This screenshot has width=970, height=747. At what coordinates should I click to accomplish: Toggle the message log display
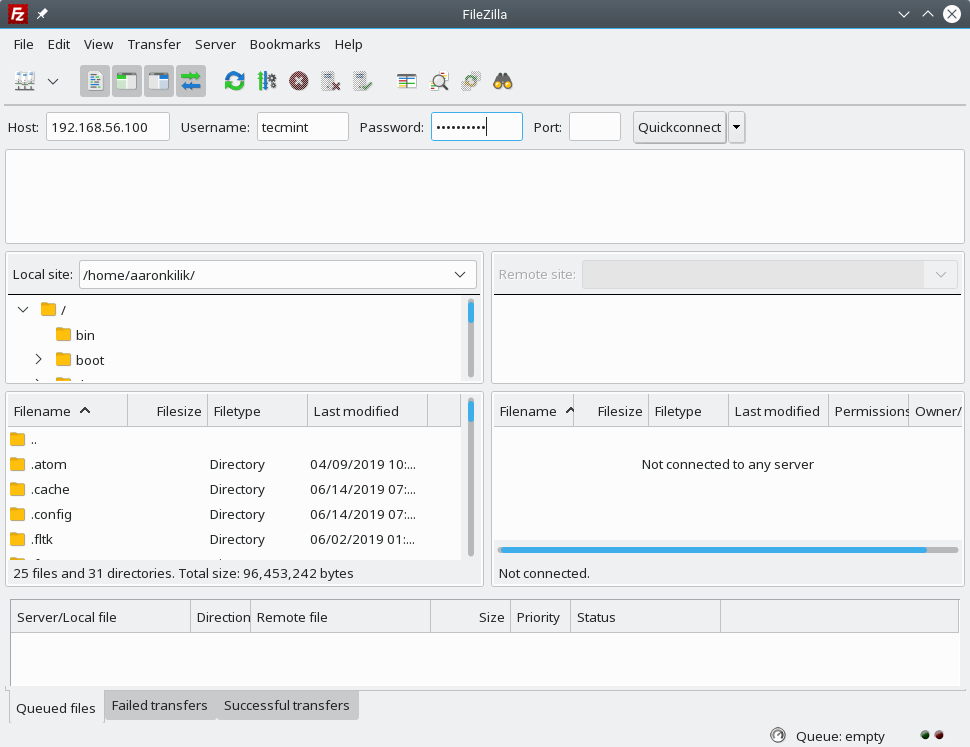95,81
